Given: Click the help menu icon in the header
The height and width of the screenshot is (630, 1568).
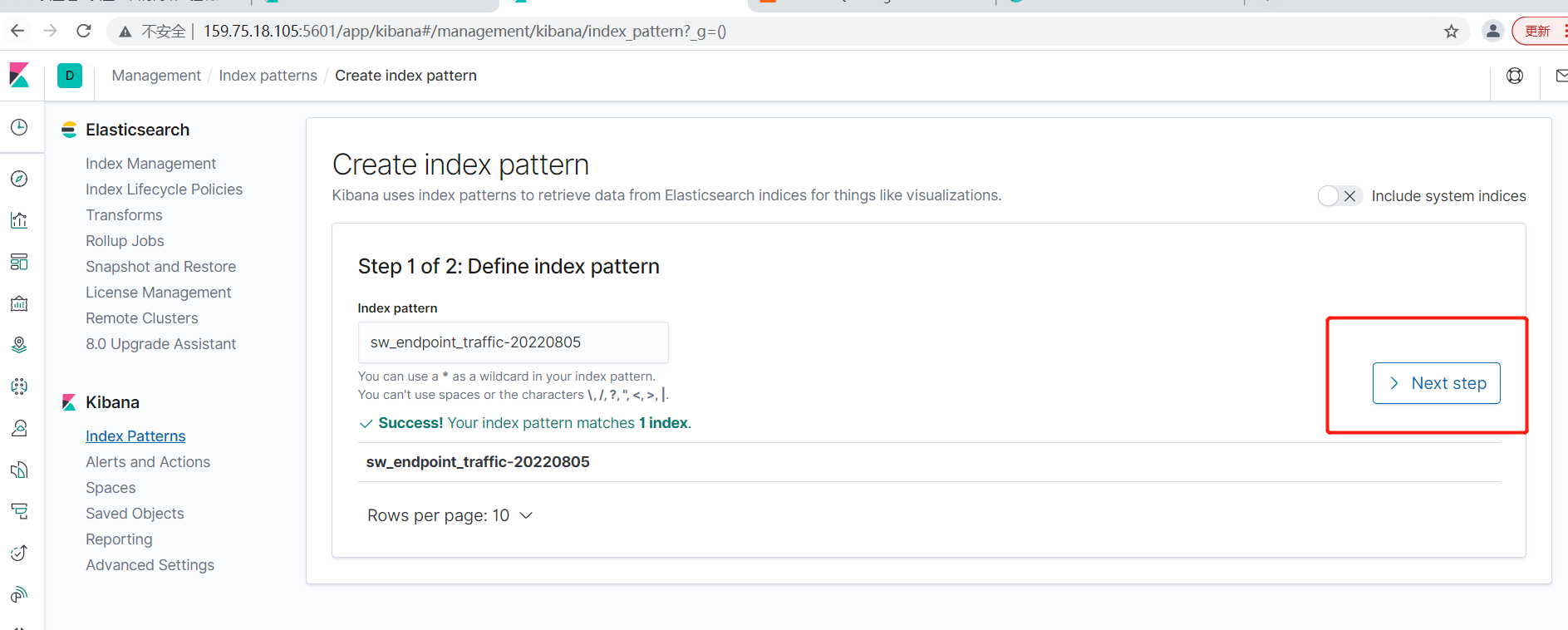Looking at the screenshot, I should click(1515, 76).
